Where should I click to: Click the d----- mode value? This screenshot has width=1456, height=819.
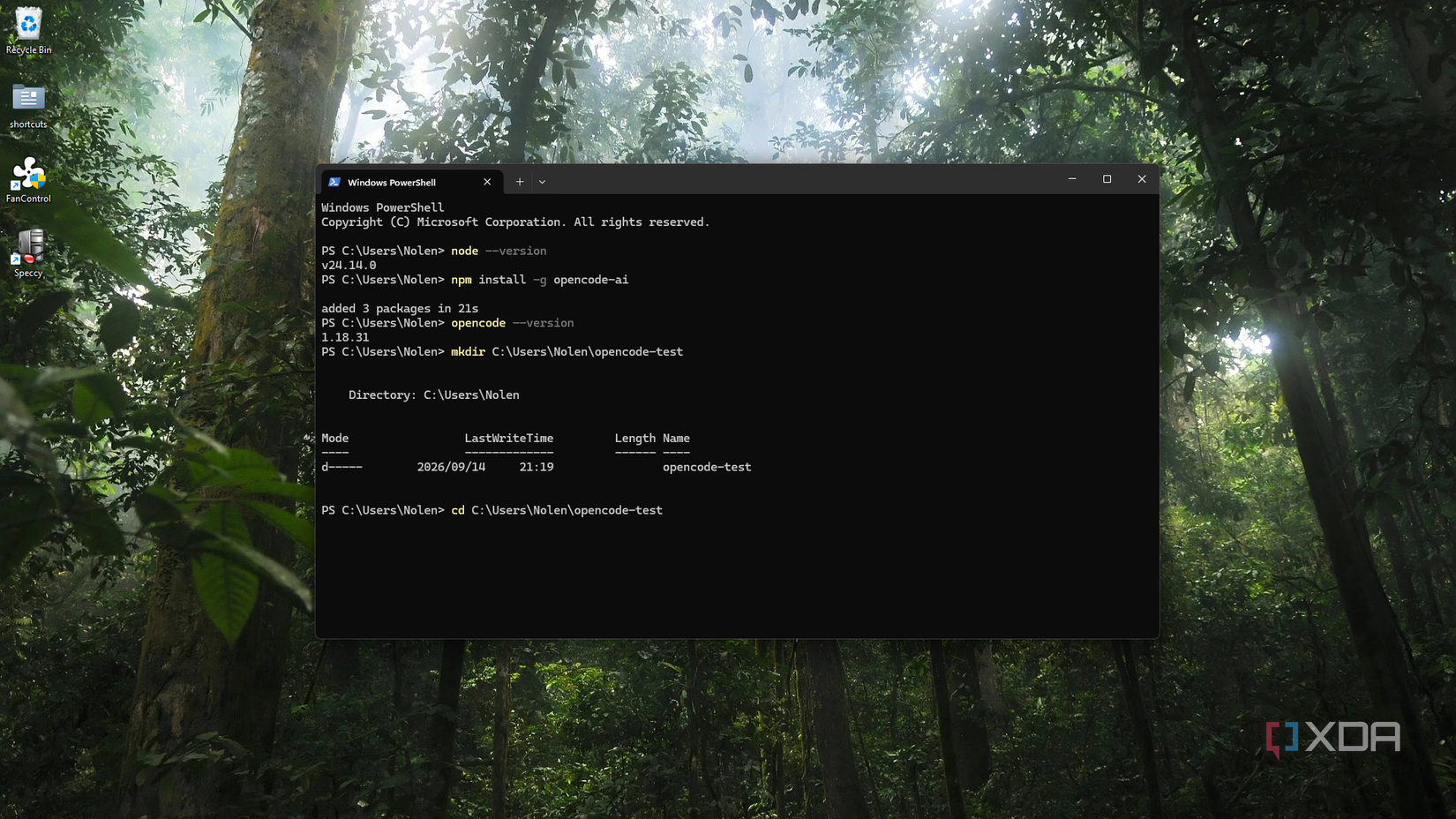(x=341, y=467)
